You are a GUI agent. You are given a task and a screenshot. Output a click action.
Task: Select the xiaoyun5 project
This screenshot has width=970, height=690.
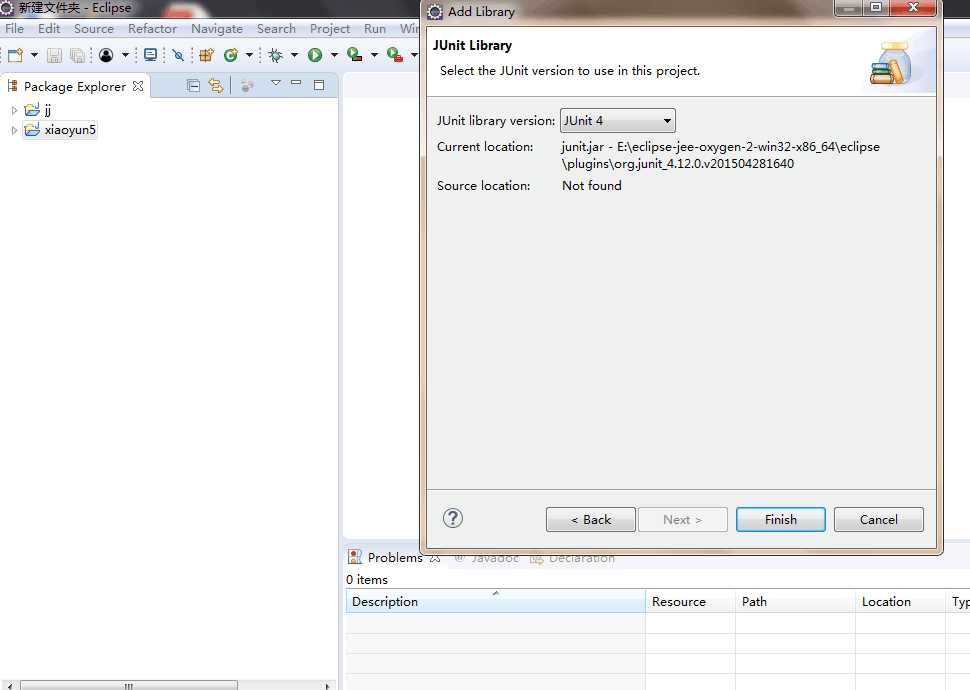pyautogui.click(x=60, y=130)
